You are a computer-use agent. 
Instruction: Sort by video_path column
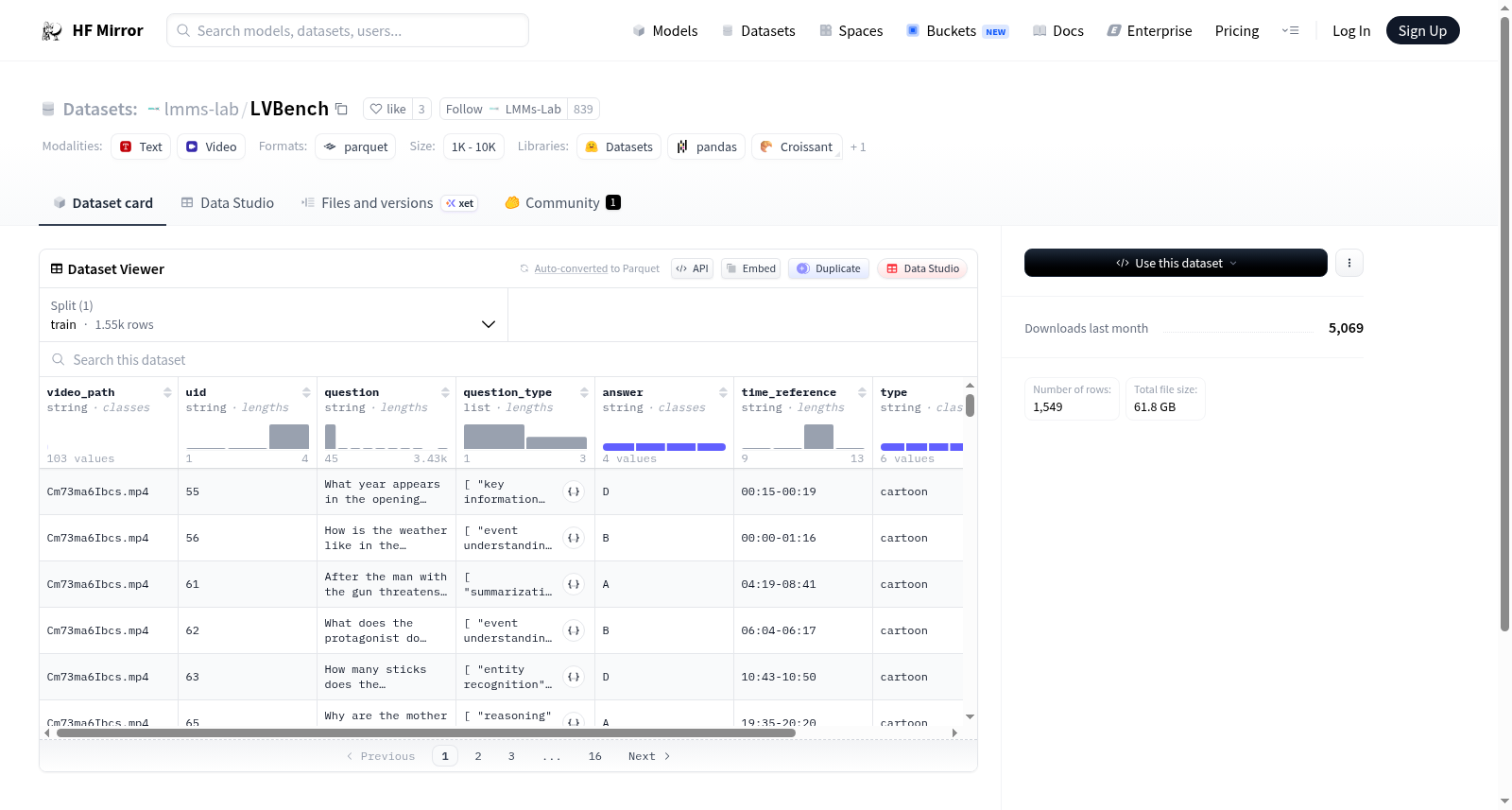point(167,392)
